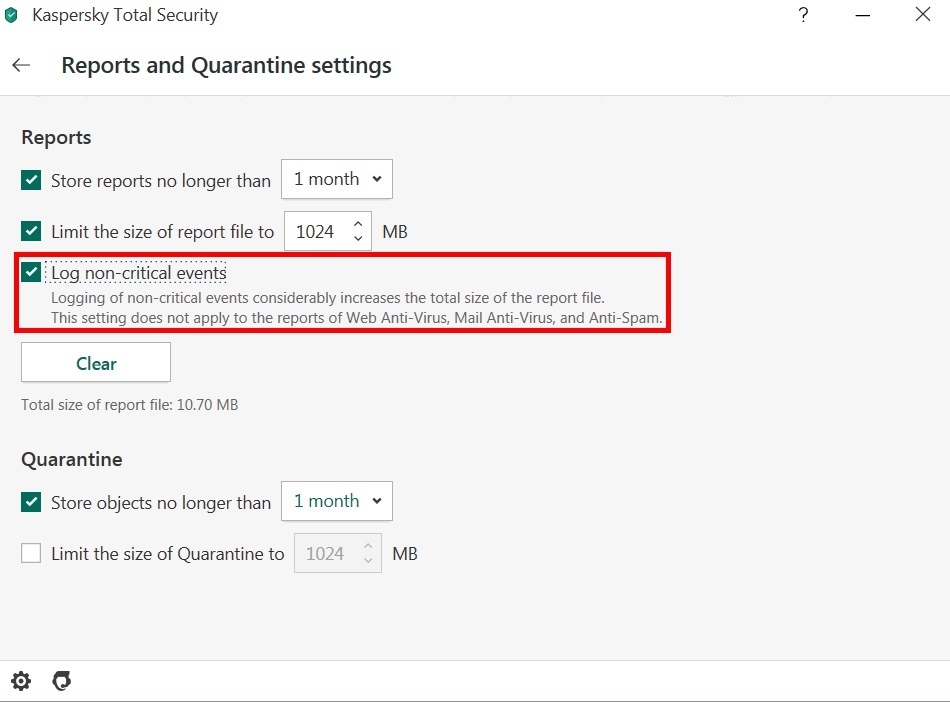
Task: Enable Limit the size of Quarantine checkbox
Action: coord(31,553)
